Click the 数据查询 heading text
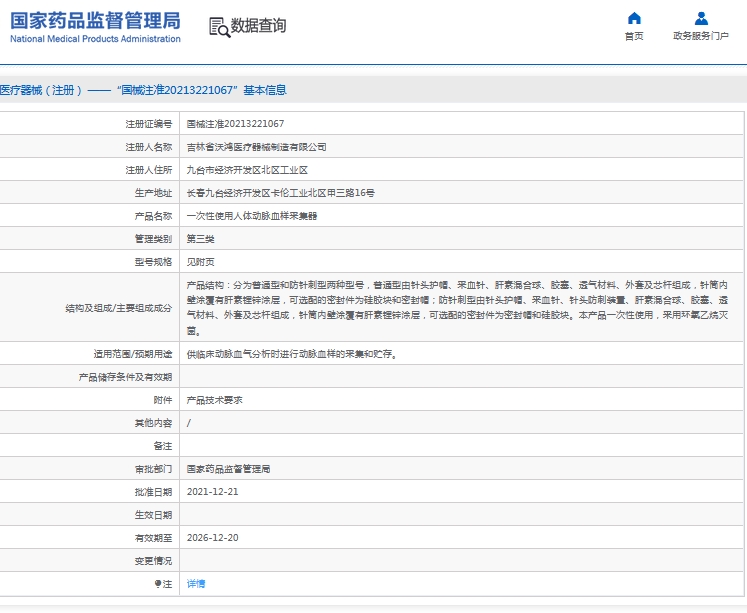 point(258,26)
